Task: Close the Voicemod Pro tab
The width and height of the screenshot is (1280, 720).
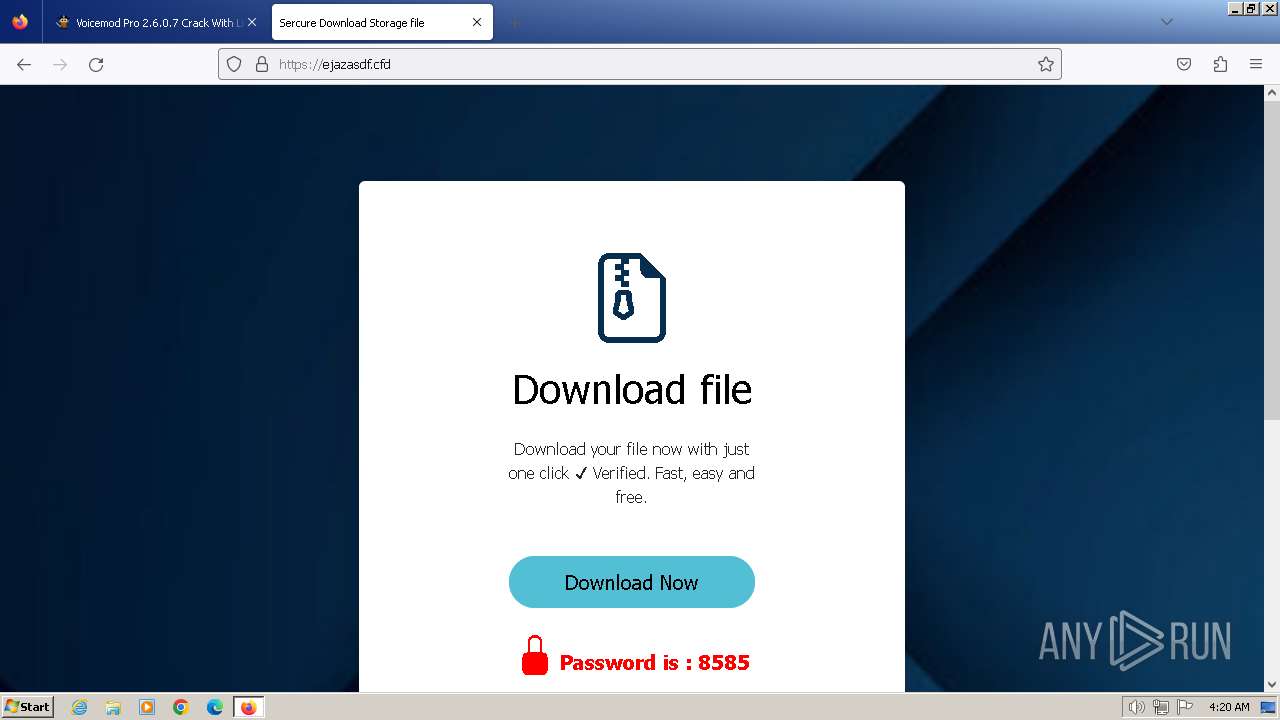Action: point(252,22)
